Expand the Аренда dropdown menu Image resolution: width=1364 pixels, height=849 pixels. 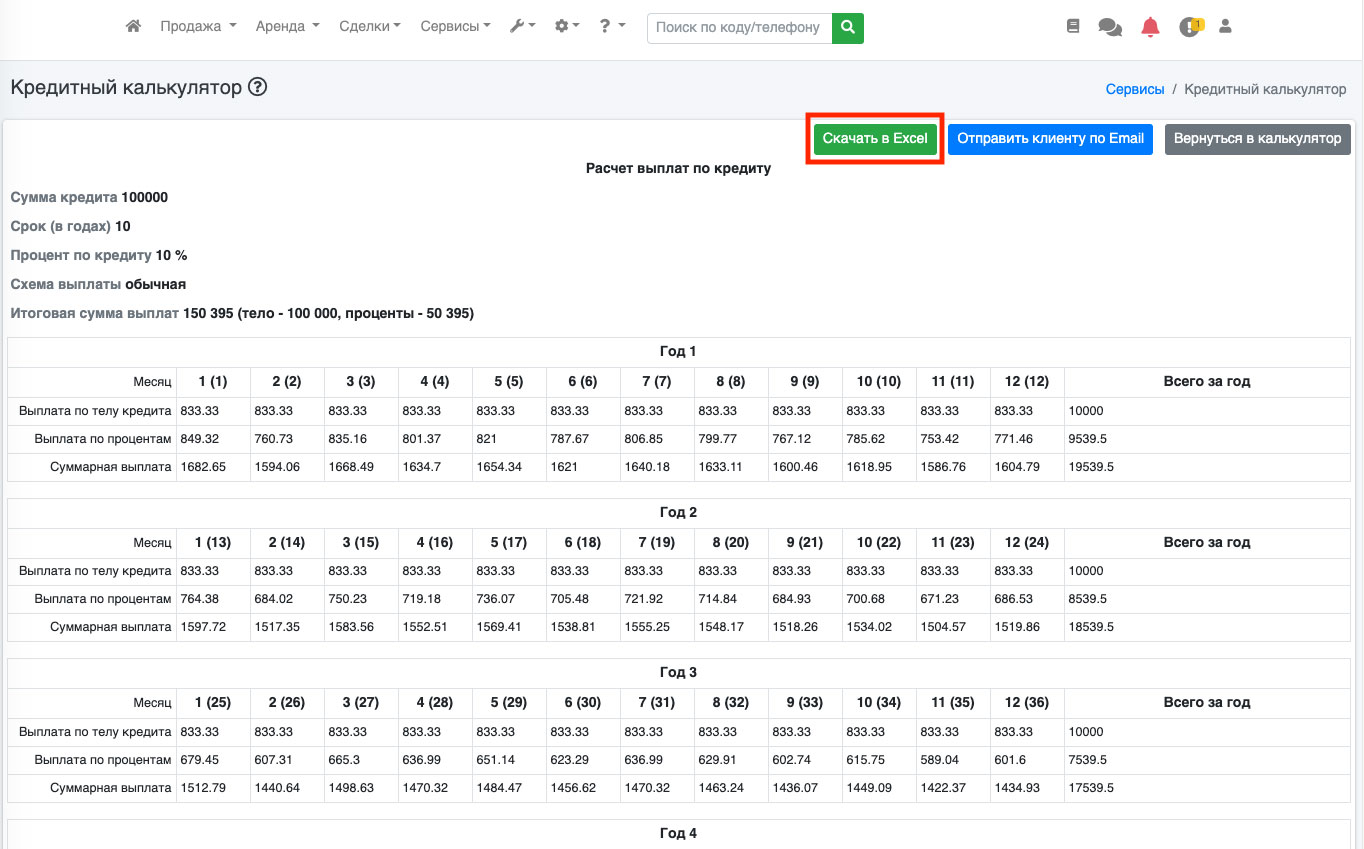pos(287,27)
